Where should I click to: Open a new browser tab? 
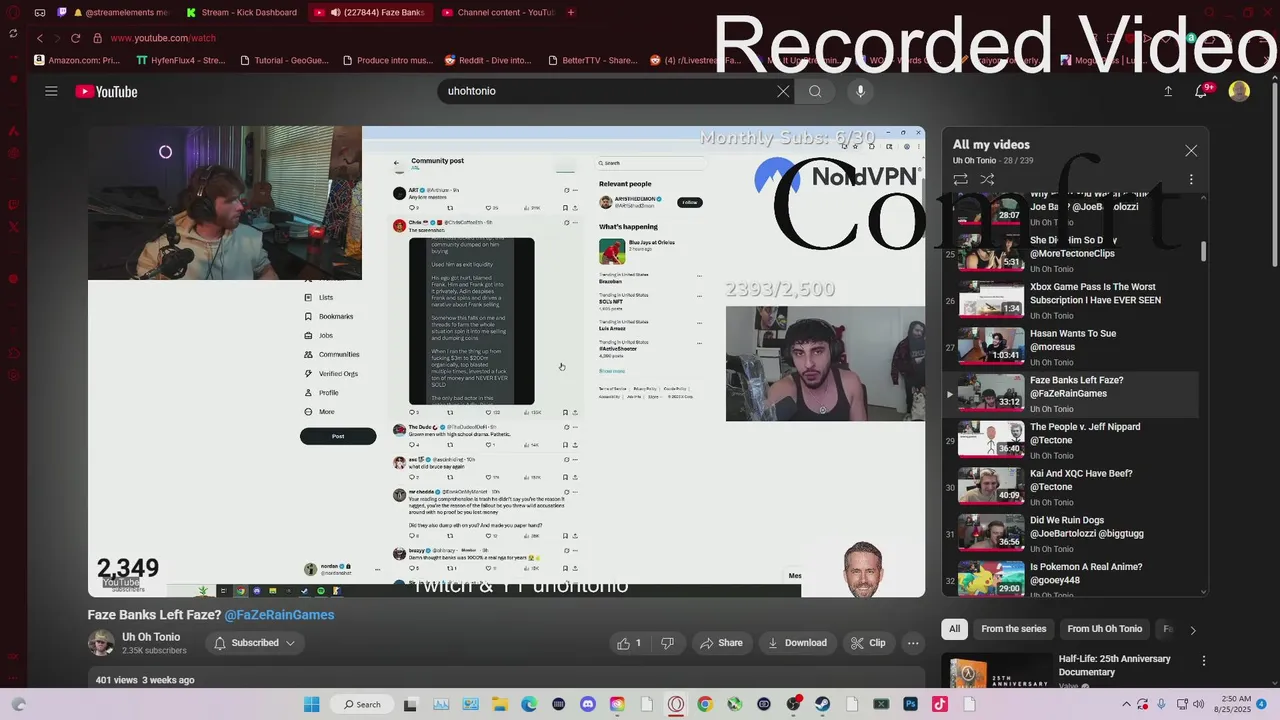[x=571, y=12]
